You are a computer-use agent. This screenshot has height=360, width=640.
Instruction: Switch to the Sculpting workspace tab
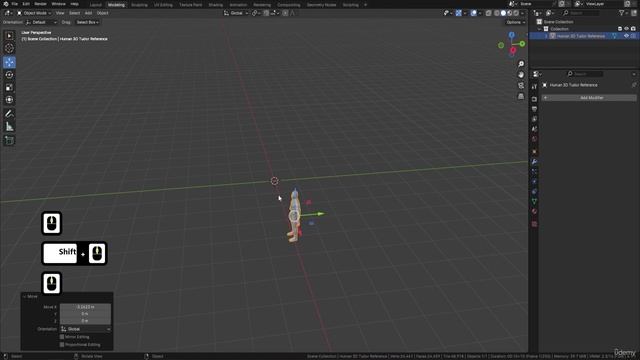139,4
